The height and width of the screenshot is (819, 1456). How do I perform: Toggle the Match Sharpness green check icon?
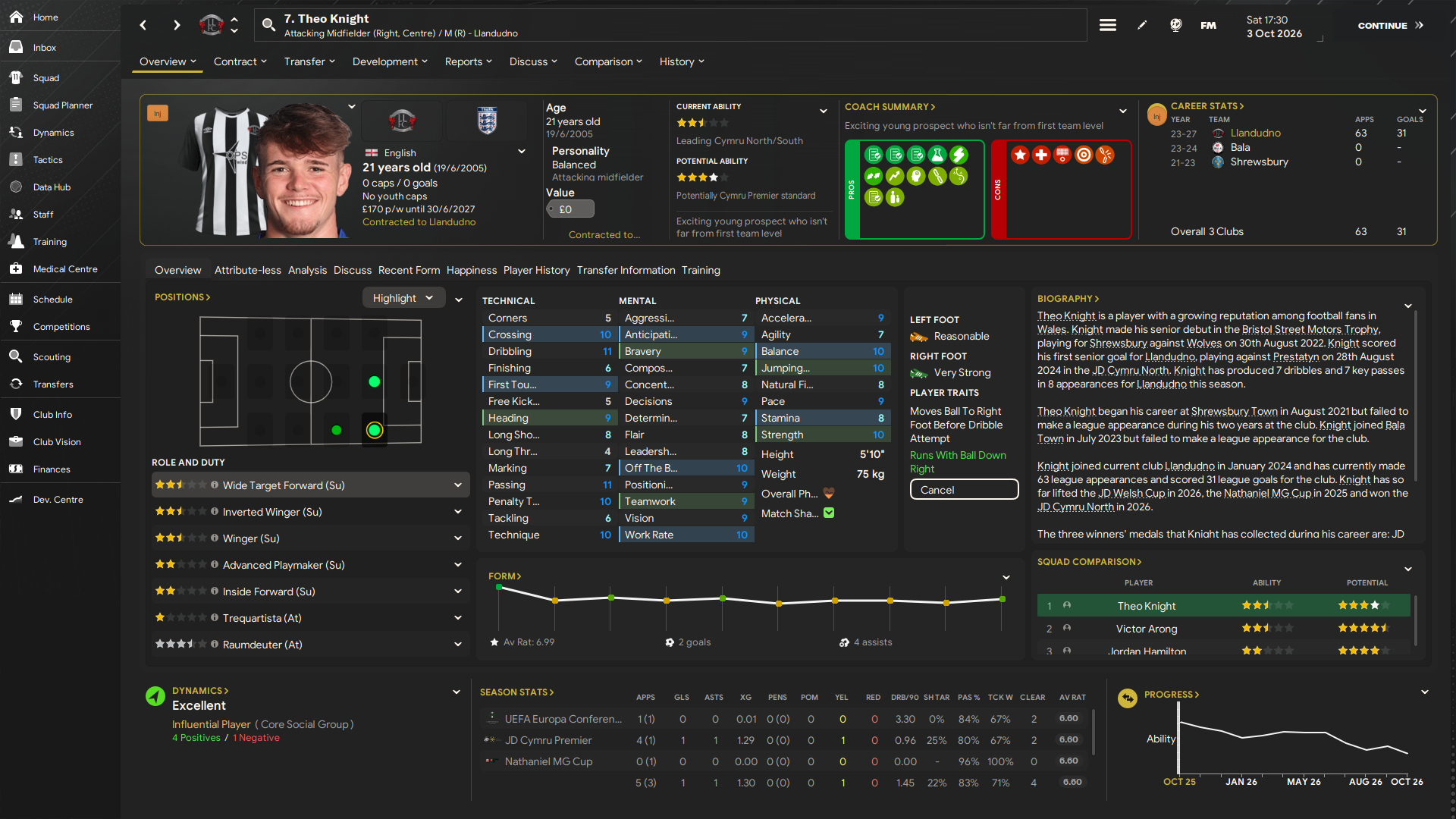click(829, 513)
